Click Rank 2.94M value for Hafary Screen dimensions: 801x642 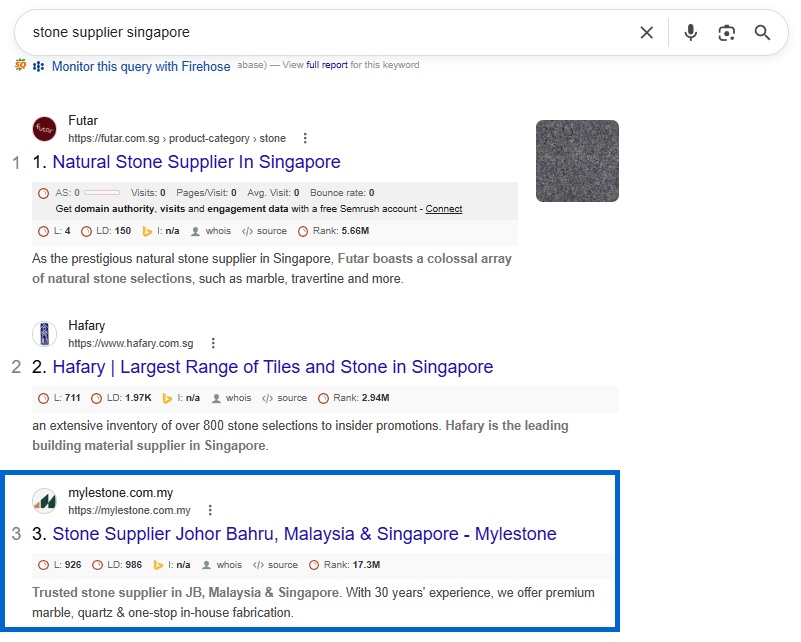click(375, 398)
